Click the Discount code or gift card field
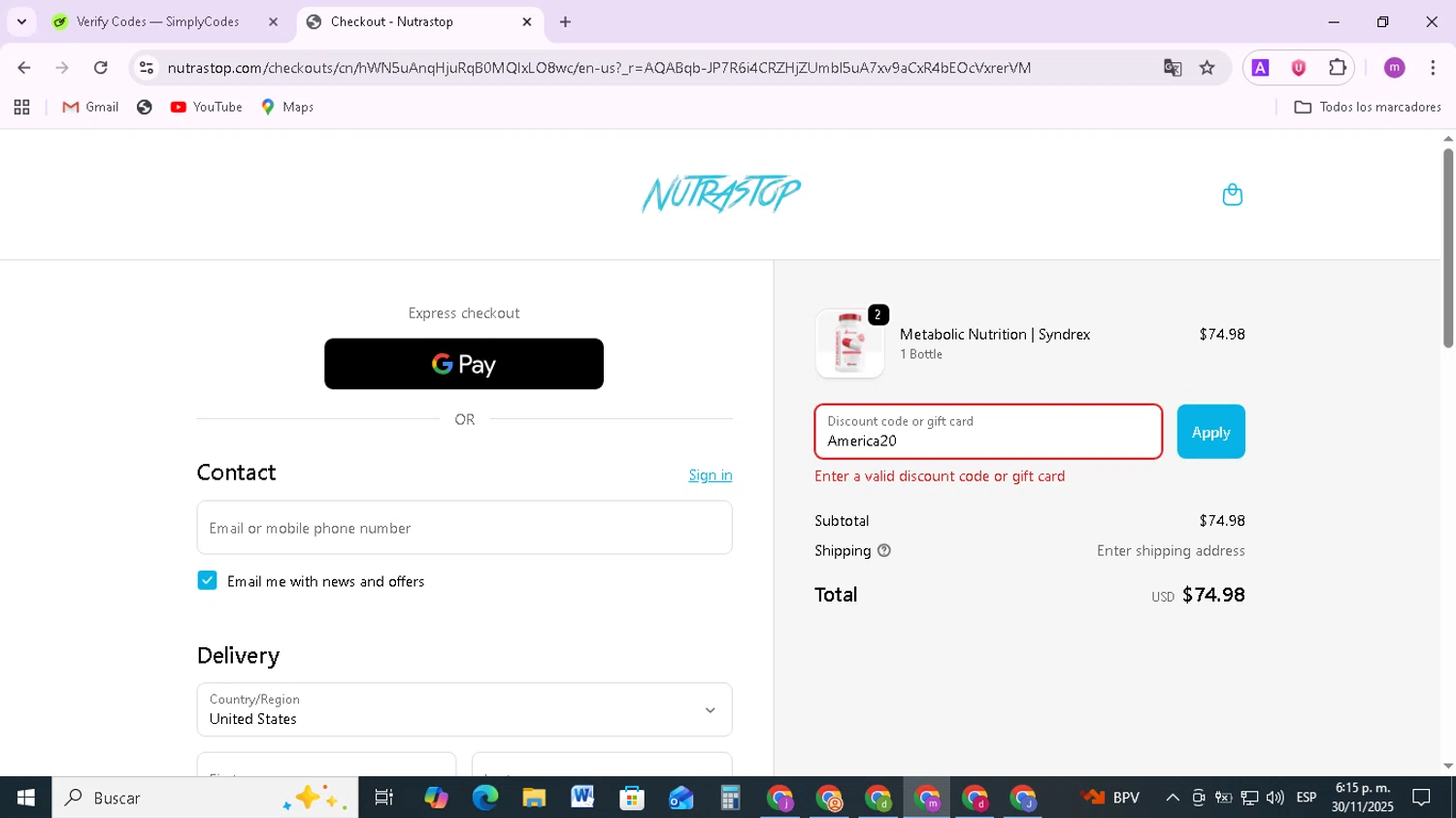Viewport: 1456px width, 818px height. click(988, 432)
